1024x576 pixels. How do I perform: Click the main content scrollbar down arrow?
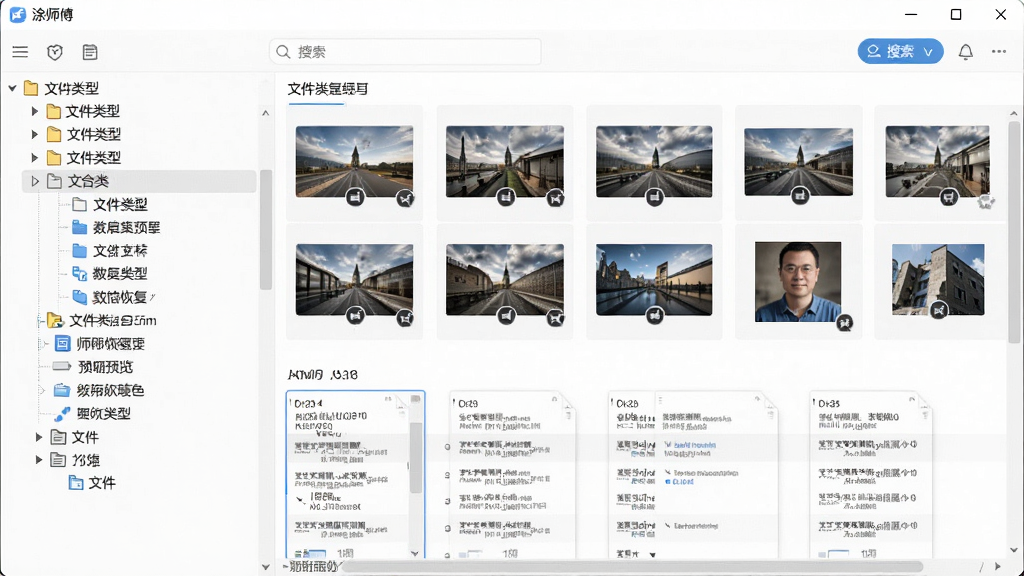tap(1014, 550)
